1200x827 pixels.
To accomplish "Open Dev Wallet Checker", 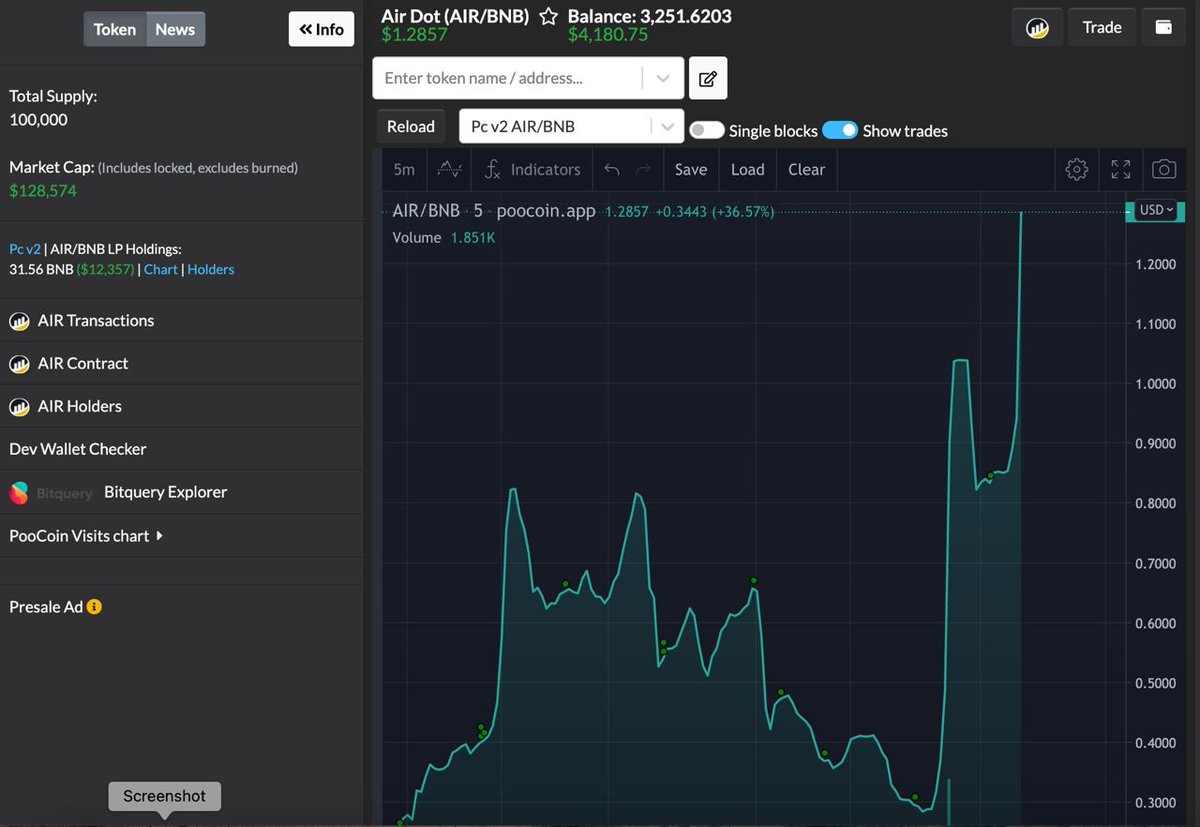I will [78, 450].
